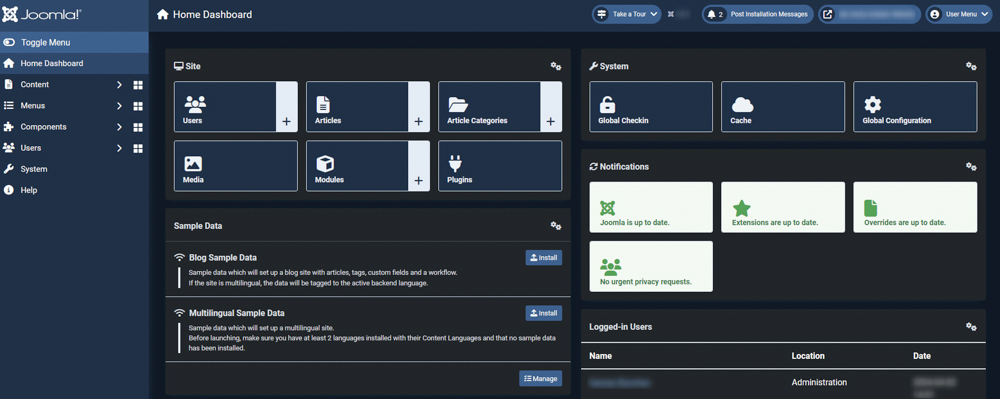Add a new user with plus button
This screenshot has width=1000, height=399.
click(286, 106)
